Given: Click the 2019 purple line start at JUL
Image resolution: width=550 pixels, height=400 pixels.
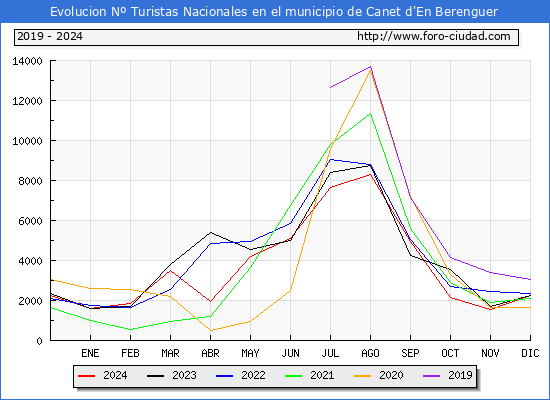Looking at the screenshot, I should pyautogui.click(x=330, y=87).
